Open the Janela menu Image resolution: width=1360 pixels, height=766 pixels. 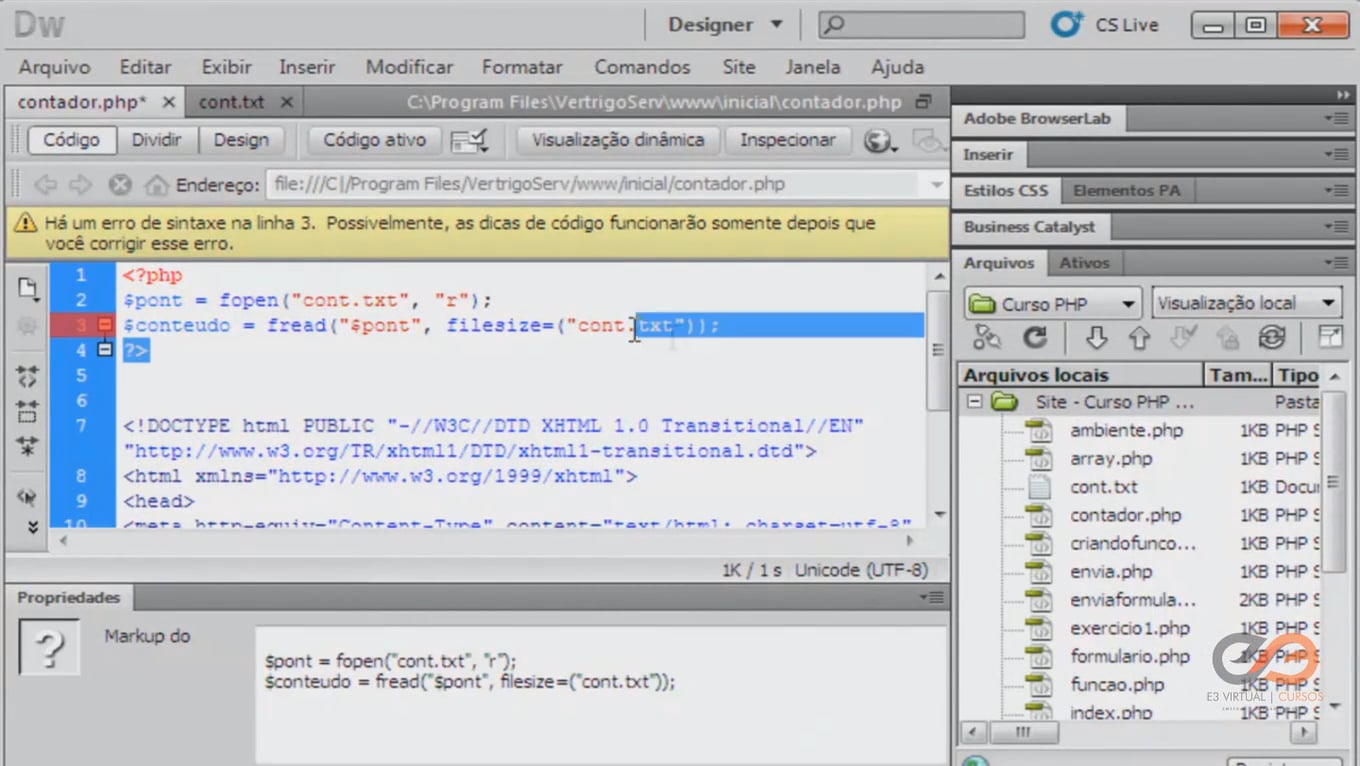[x=812, y=67]
